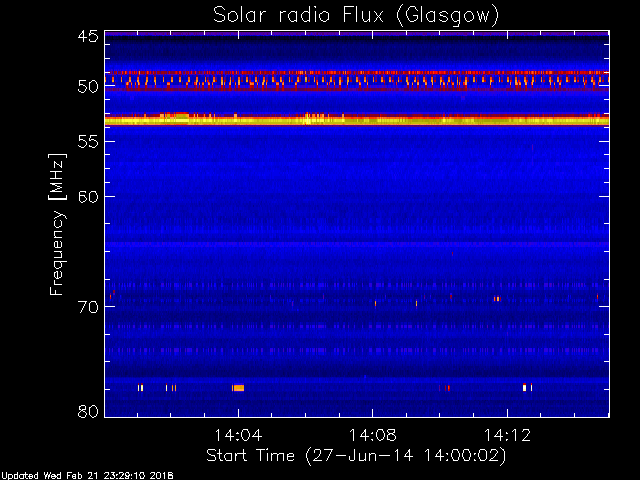The height and width of the screenshot is (480, 640).
Task: Click the wide orange burst before 14:04
Action: [238, 388]
